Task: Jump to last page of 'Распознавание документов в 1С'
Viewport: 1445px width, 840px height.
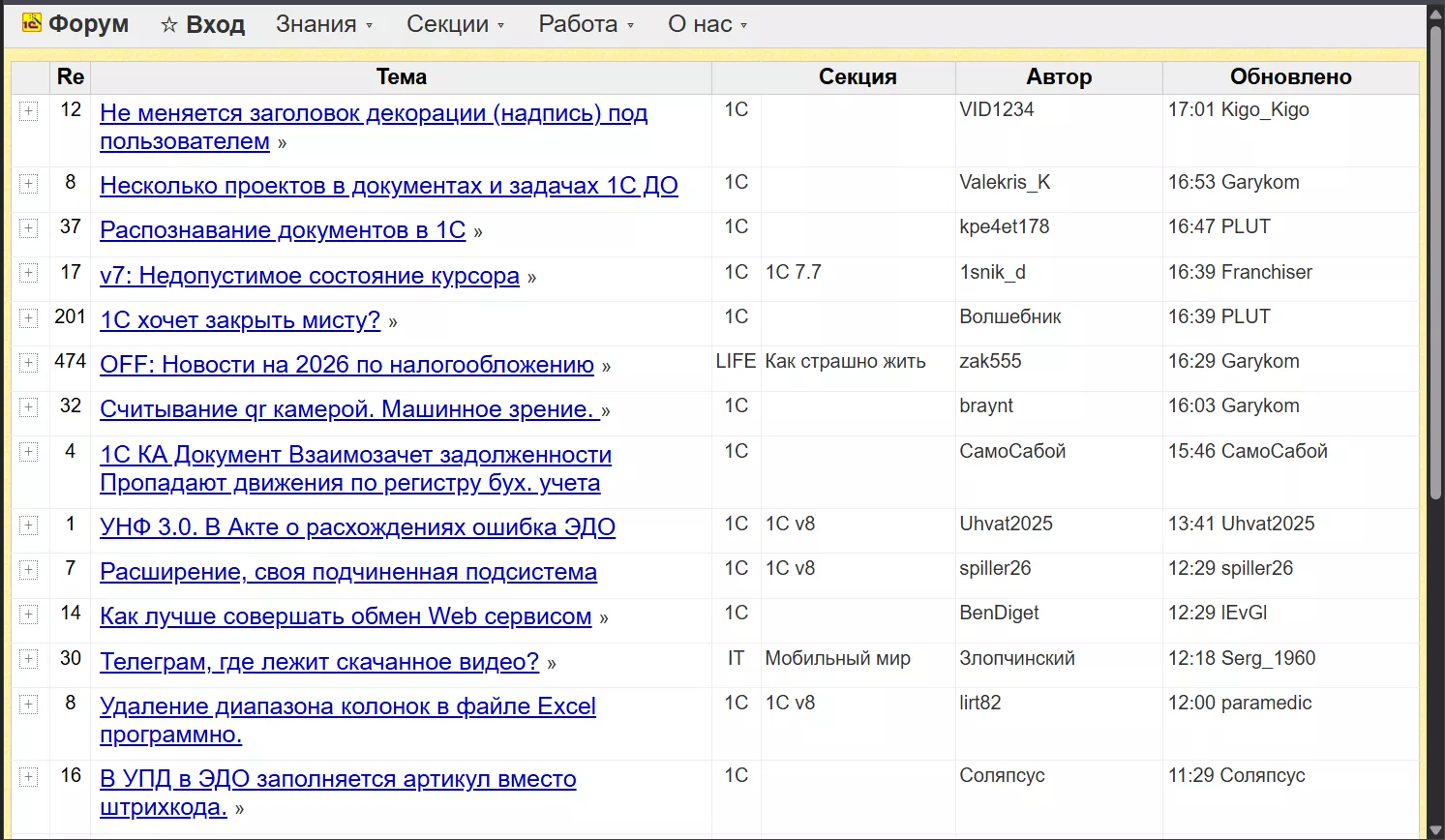Action: (x=478, y=232)
